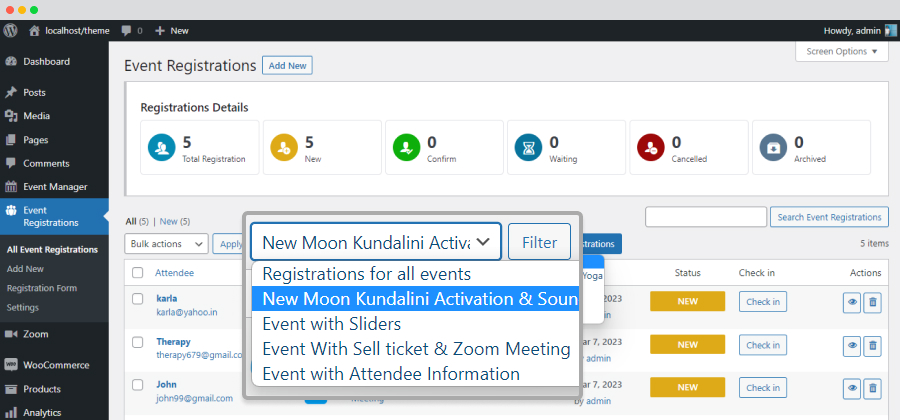View karla's registration with eye icon

(852, 302)
